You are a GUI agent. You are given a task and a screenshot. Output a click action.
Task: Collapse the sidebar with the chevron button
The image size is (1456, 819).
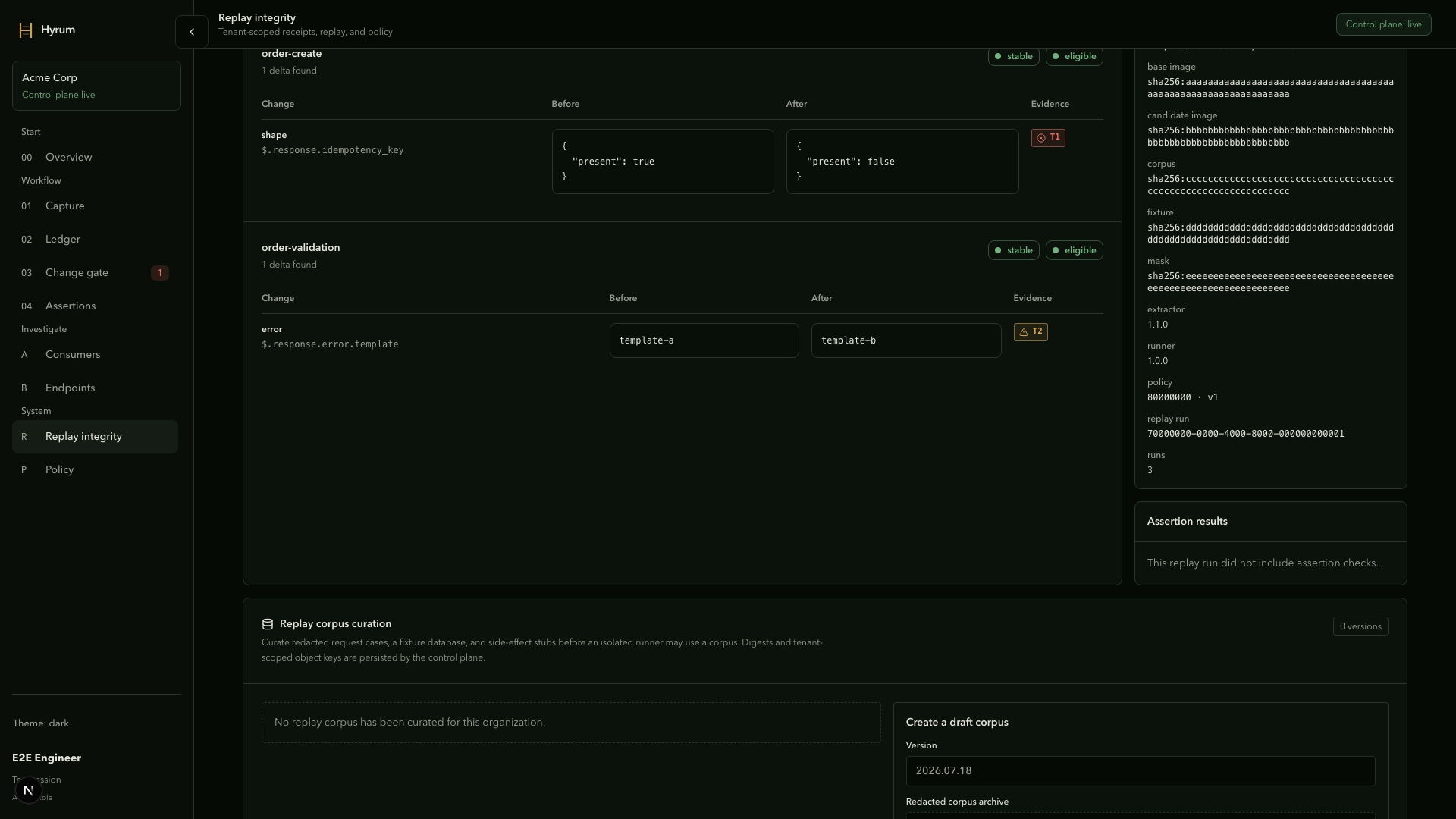click(x=192, y=32)
